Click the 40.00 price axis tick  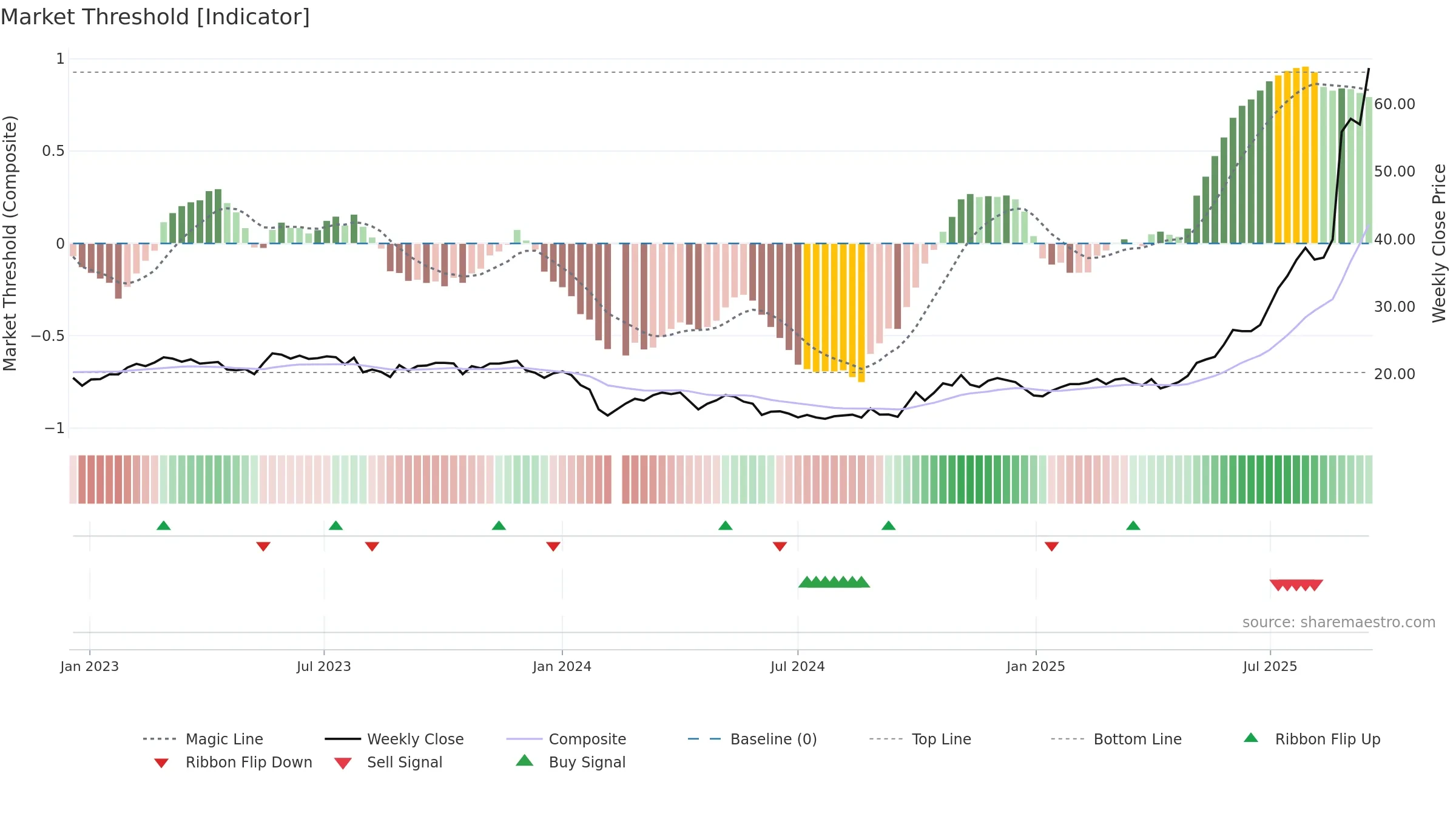[x=1395, y=240]
